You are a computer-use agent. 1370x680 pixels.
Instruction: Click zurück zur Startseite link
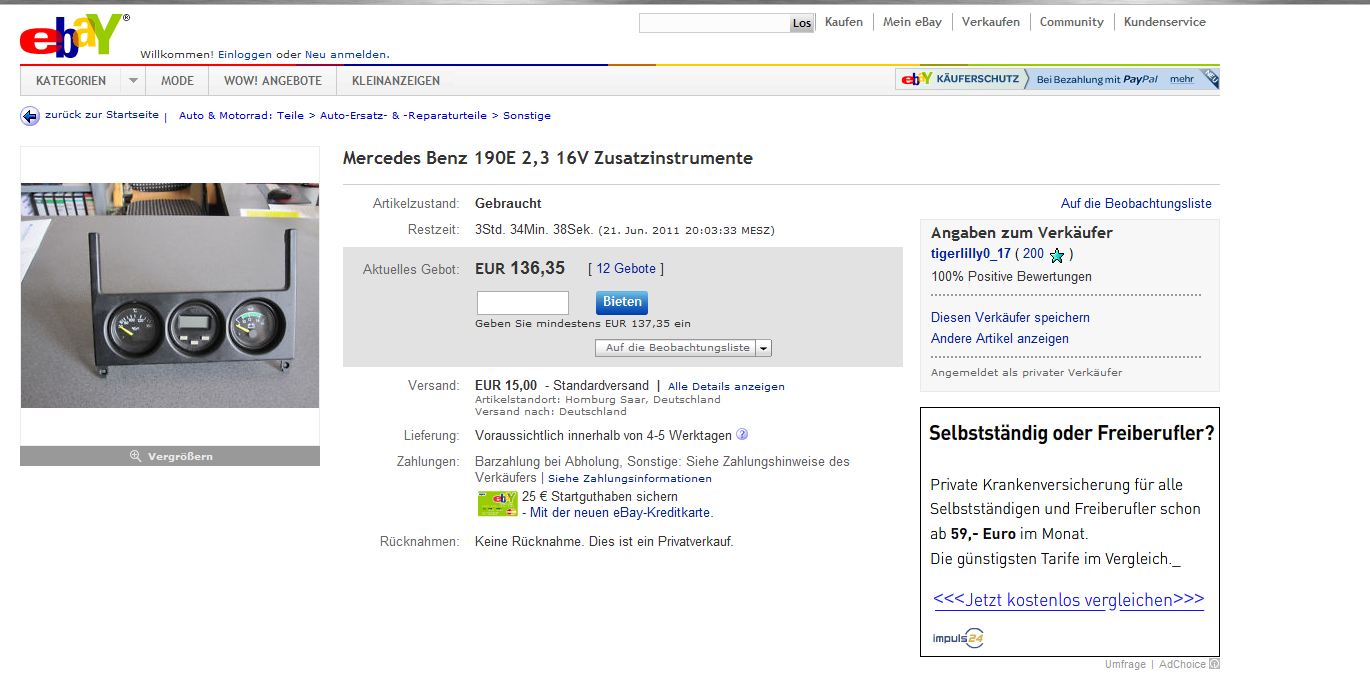pos(102,115)
